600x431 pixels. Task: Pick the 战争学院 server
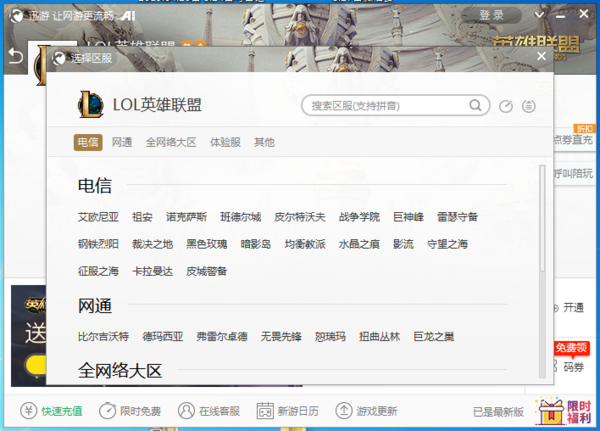(x=359, y=217)
